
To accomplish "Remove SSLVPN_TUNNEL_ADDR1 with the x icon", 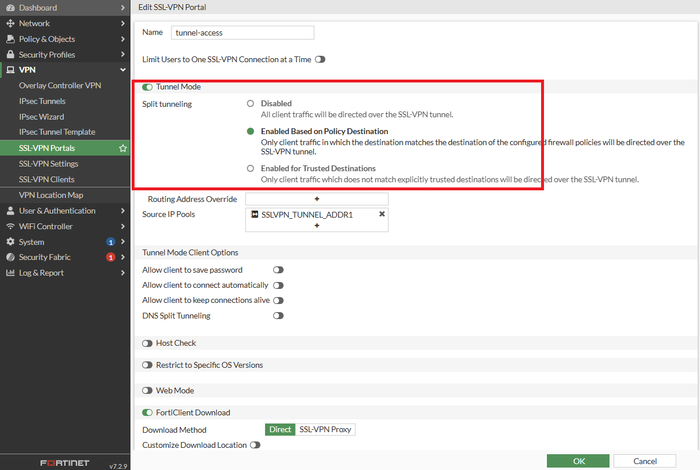I will coord(382,214).
